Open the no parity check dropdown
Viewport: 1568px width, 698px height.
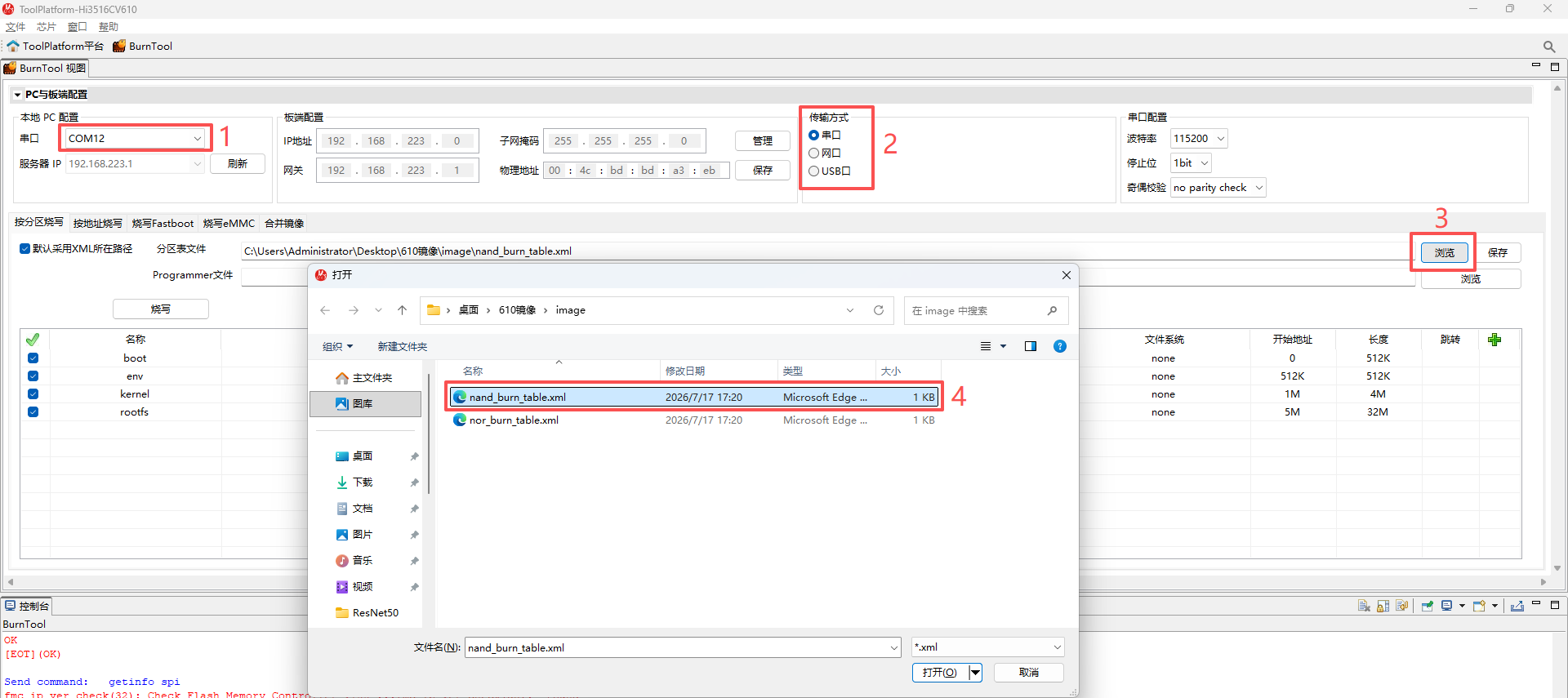pyautogui.click(x=1258, y=188)
